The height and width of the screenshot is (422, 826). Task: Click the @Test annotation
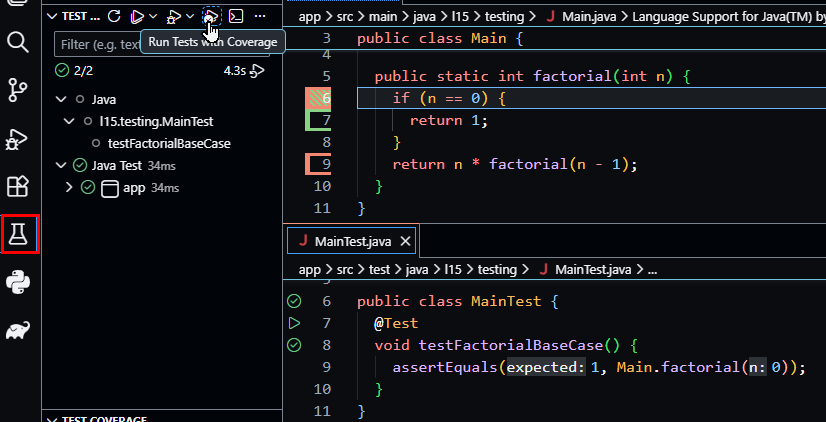(x=396, y=323)
